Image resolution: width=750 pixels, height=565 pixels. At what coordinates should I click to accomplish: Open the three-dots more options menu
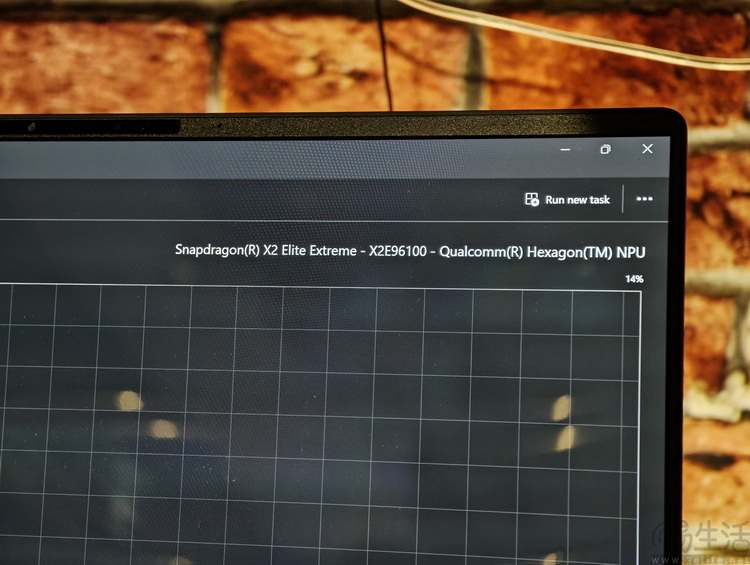point(644,199)
